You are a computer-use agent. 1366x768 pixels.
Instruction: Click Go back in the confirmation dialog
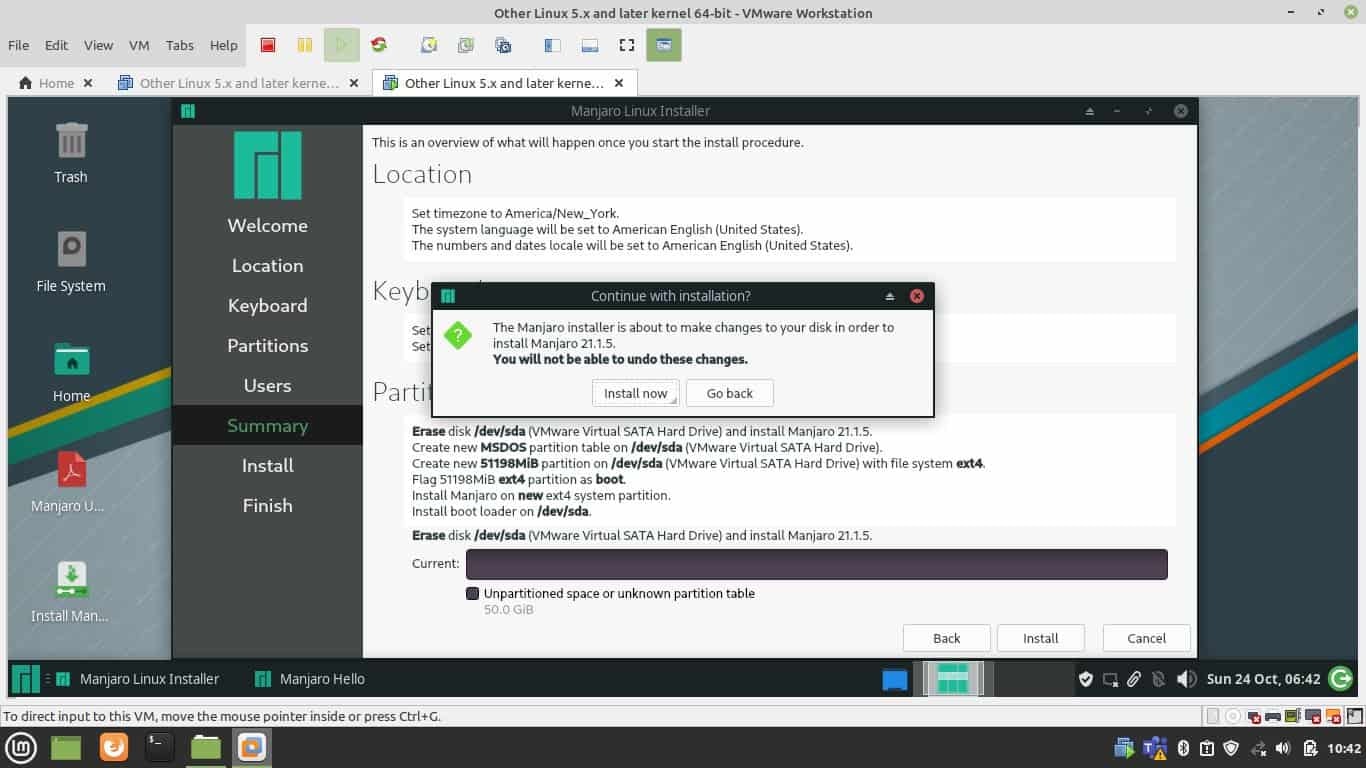730,393
